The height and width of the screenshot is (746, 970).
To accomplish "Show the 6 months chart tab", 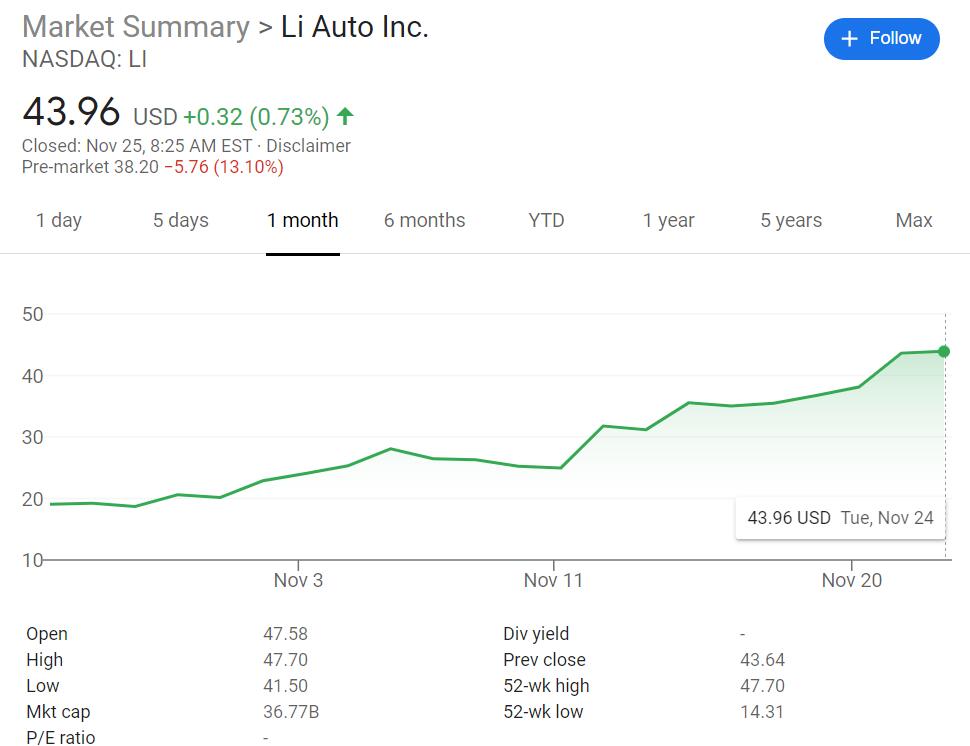I will 424,220.
